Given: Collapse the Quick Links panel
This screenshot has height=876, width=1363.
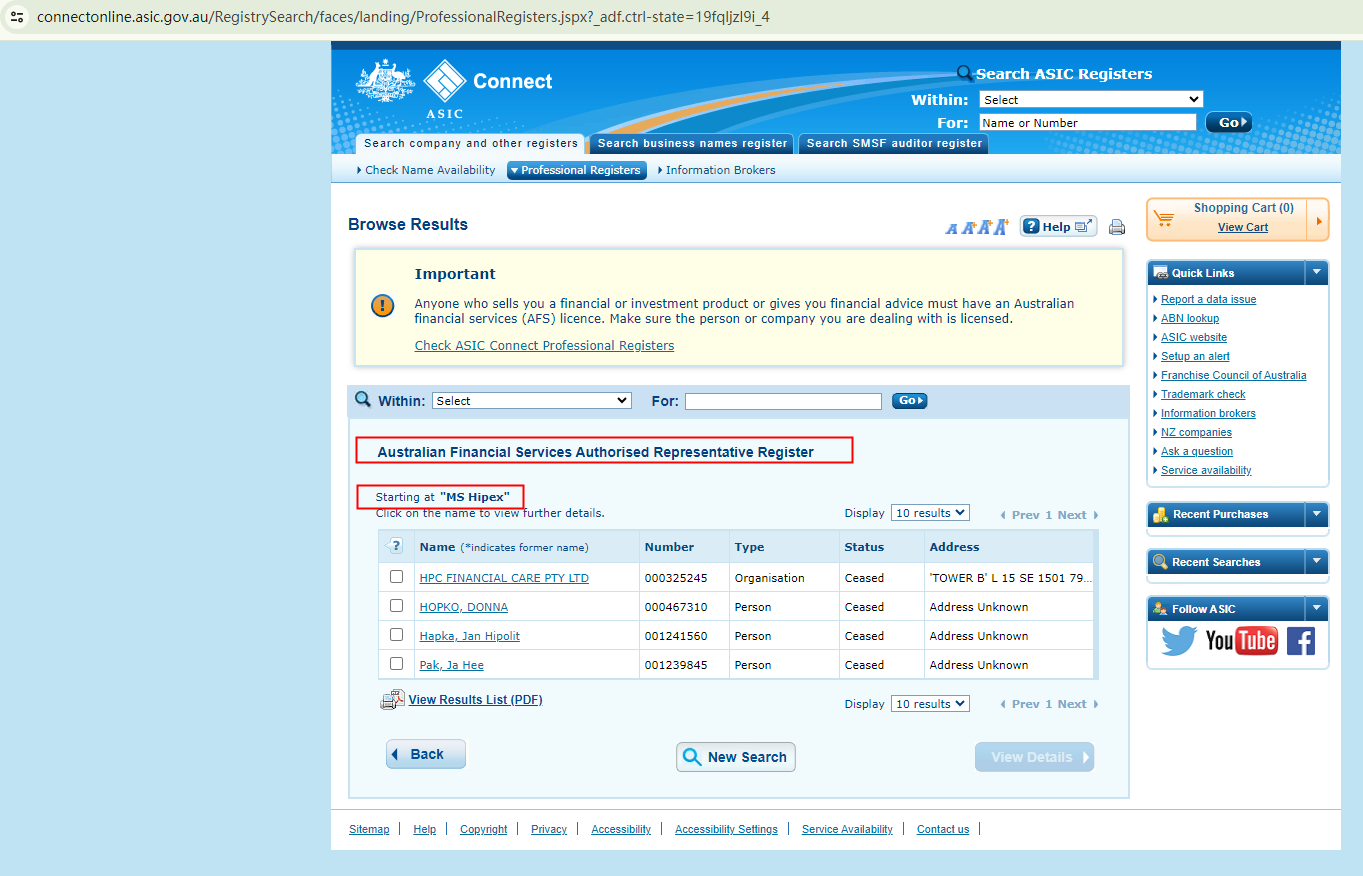Looking at the screenshot, I should (x=1317, y=273).
